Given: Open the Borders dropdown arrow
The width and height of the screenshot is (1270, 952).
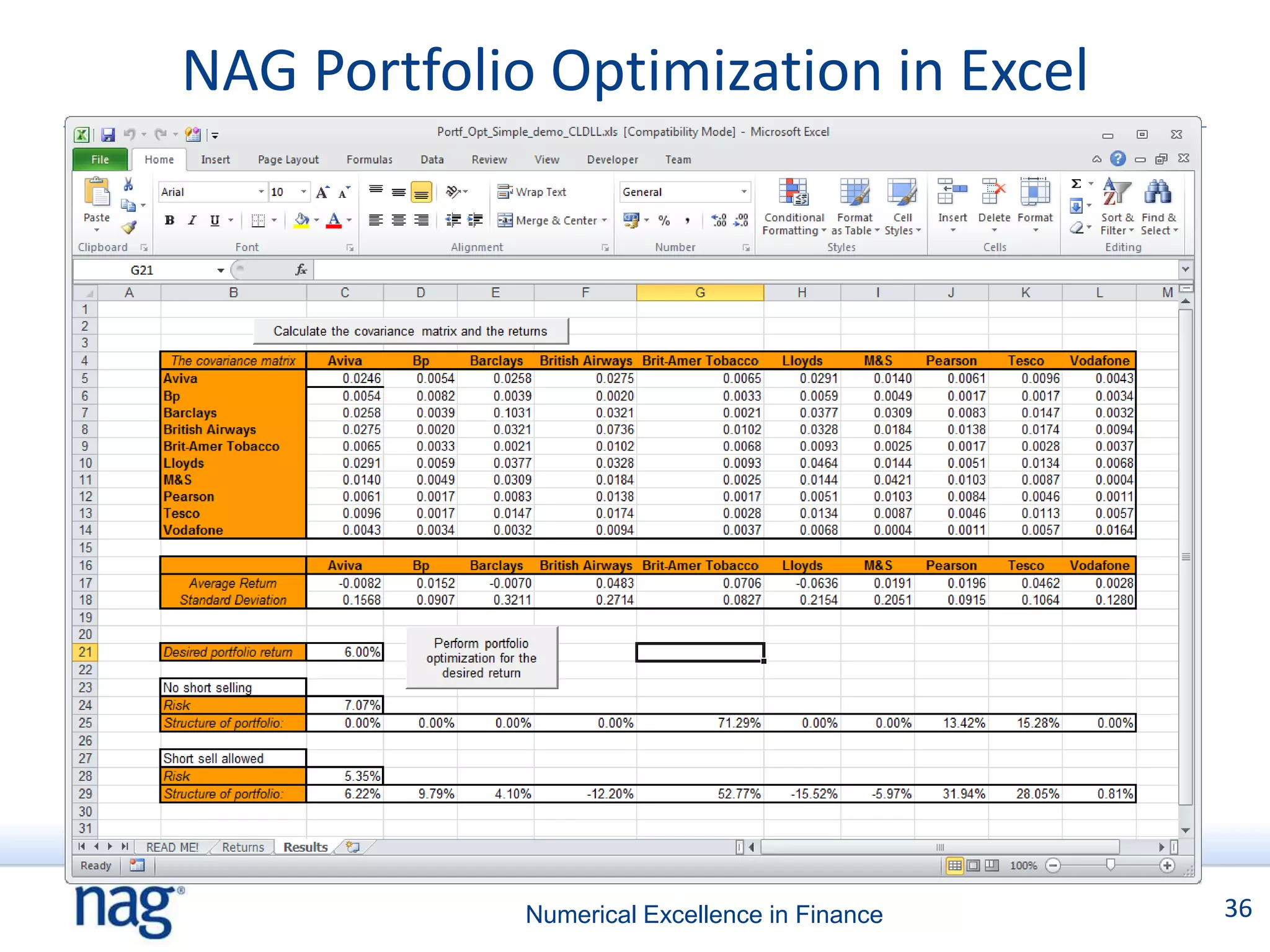Looking at the screenshot, I should 274,220.
